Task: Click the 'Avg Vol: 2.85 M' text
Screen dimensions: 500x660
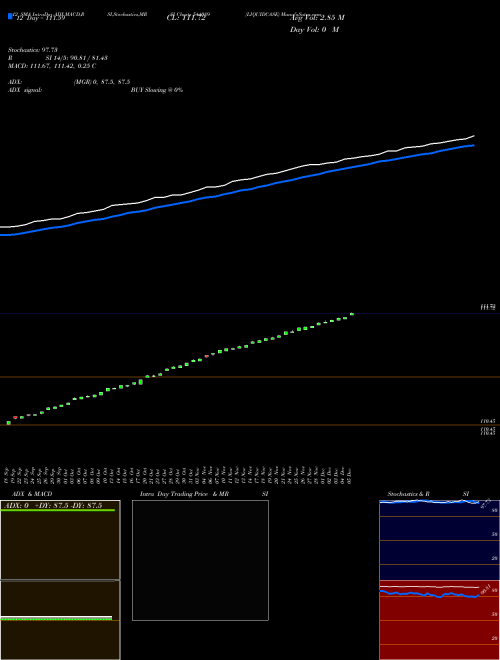Action: [x=317, y=18]
